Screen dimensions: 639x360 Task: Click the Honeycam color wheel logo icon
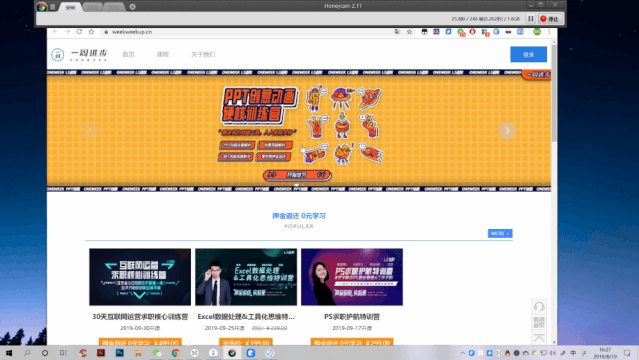click(x=41, y=7)
